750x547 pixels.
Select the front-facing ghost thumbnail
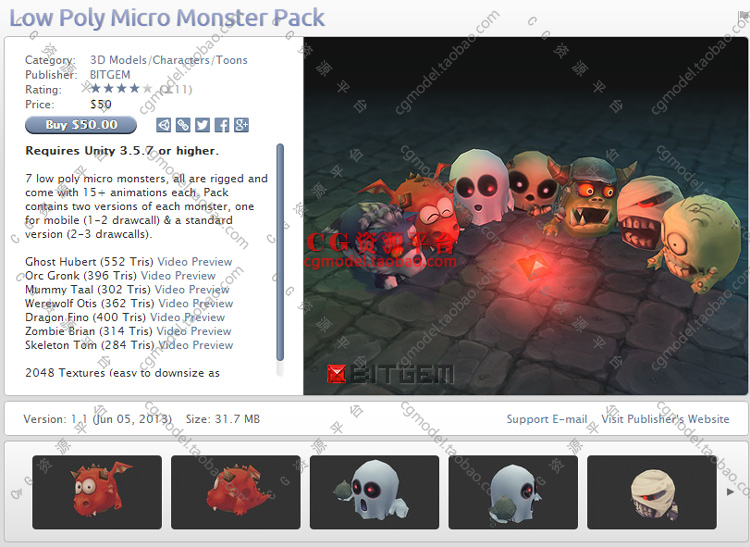coord(375,492)
